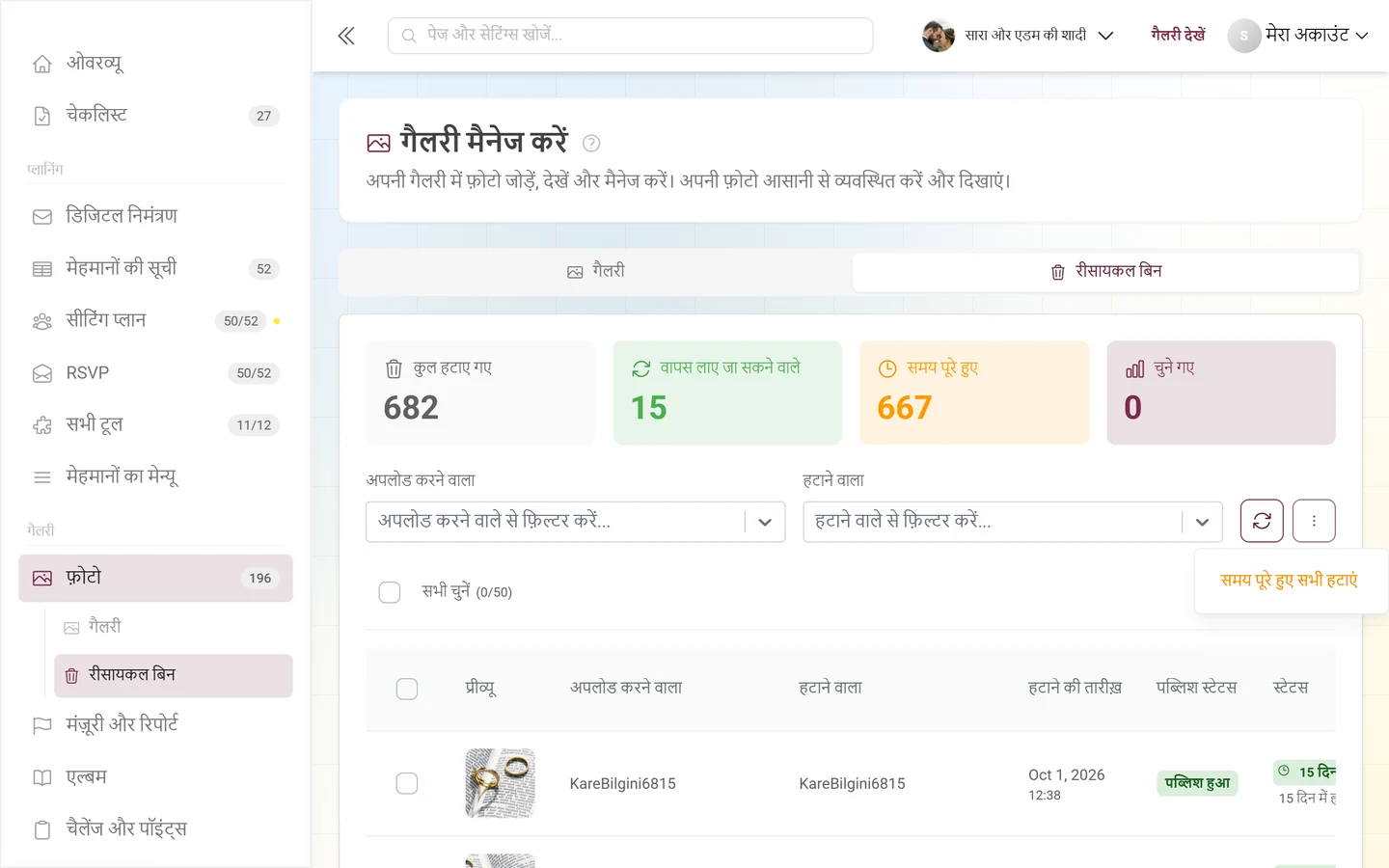Open एल्बम in the sidebar
Image resolution: width=1389 pixels, height=868 pixels.
point(155,776)
